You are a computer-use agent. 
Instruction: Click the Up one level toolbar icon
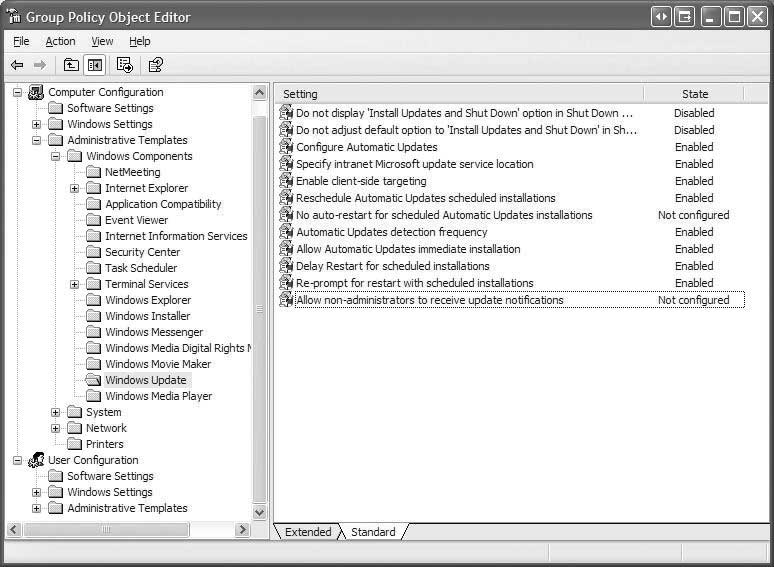click(71, 65)
